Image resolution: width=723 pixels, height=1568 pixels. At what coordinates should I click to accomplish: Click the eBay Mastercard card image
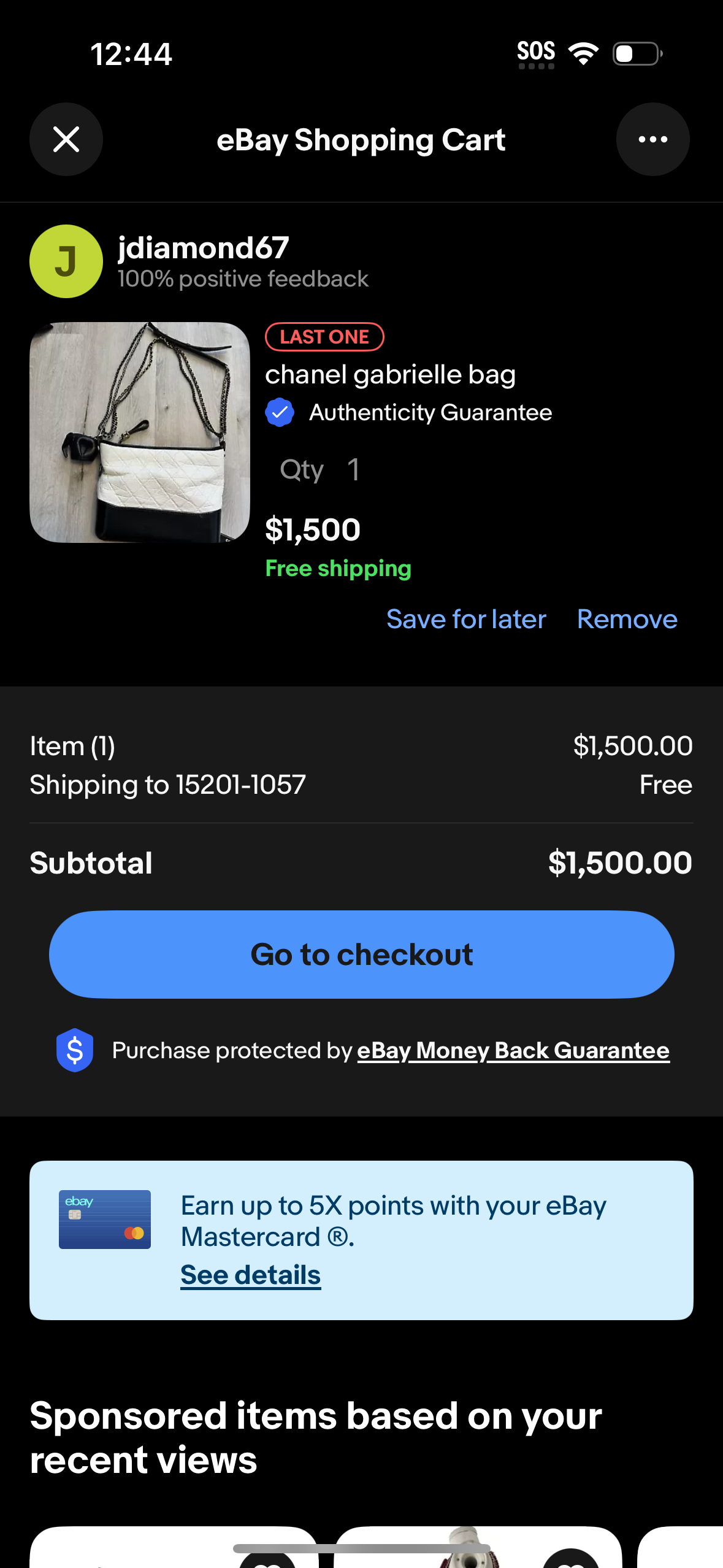coord(104,1219)
